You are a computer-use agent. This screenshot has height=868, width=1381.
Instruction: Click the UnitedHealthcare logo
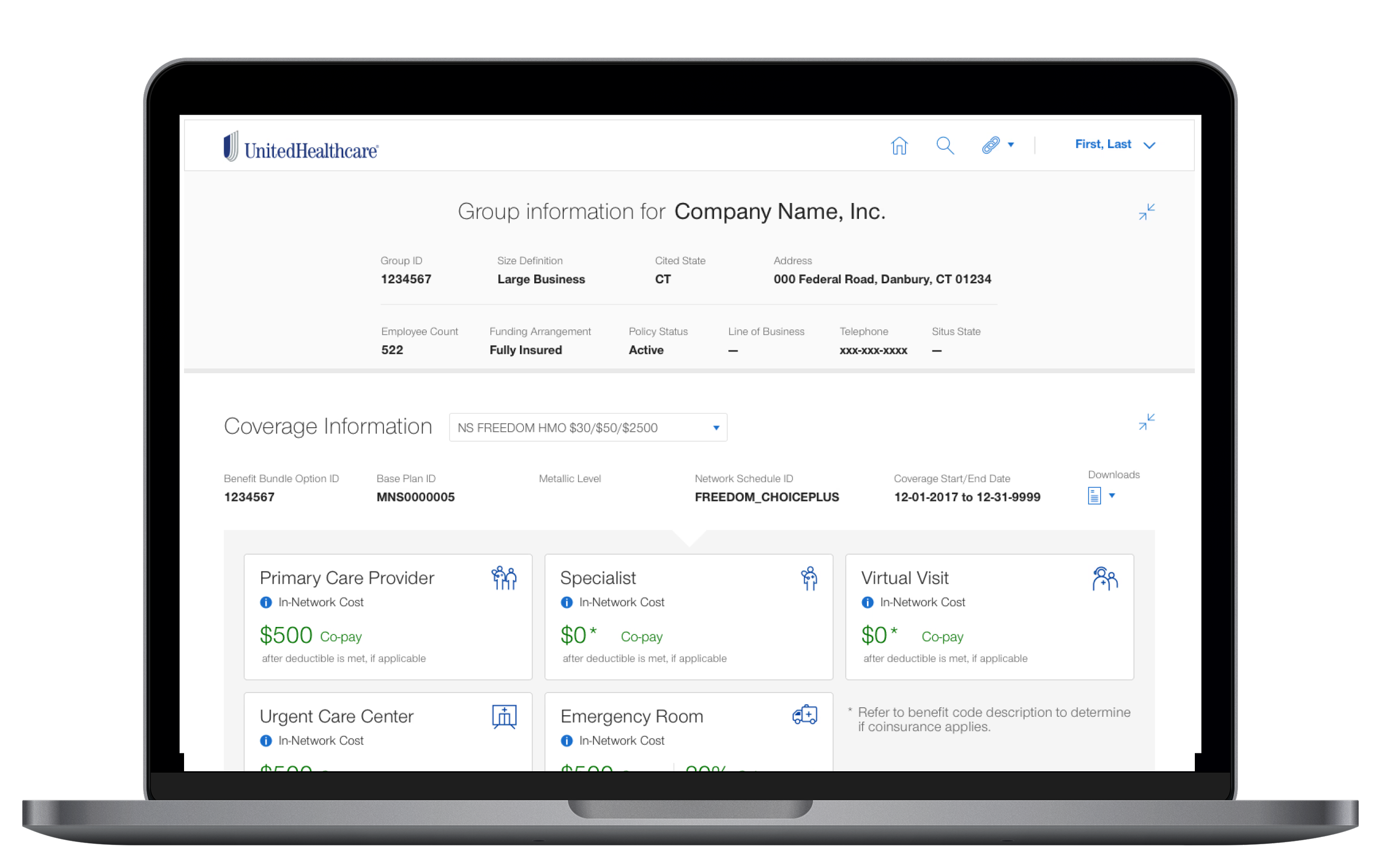pos(300,146)
